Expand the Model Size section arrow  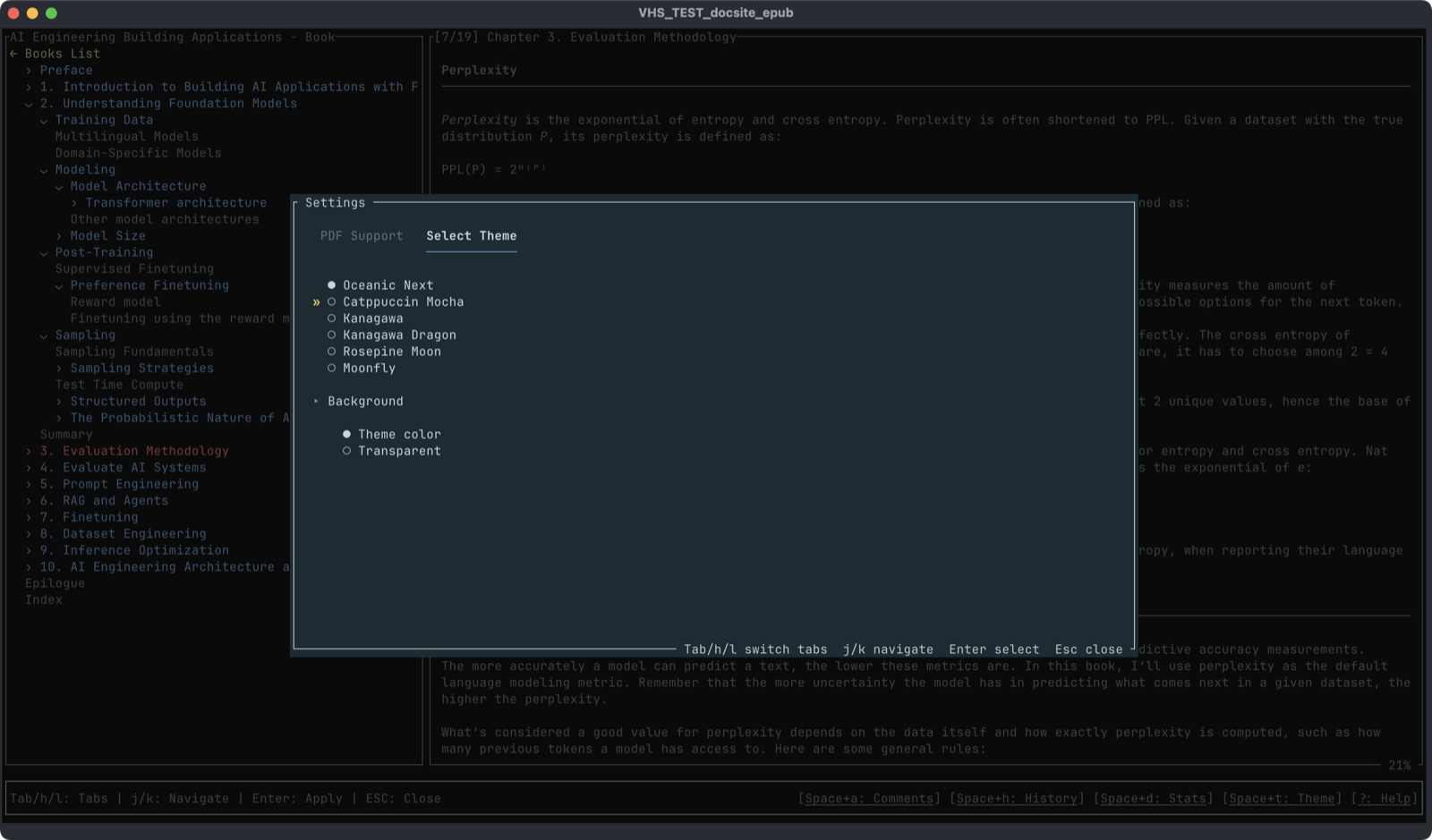(x=59, y=236)
